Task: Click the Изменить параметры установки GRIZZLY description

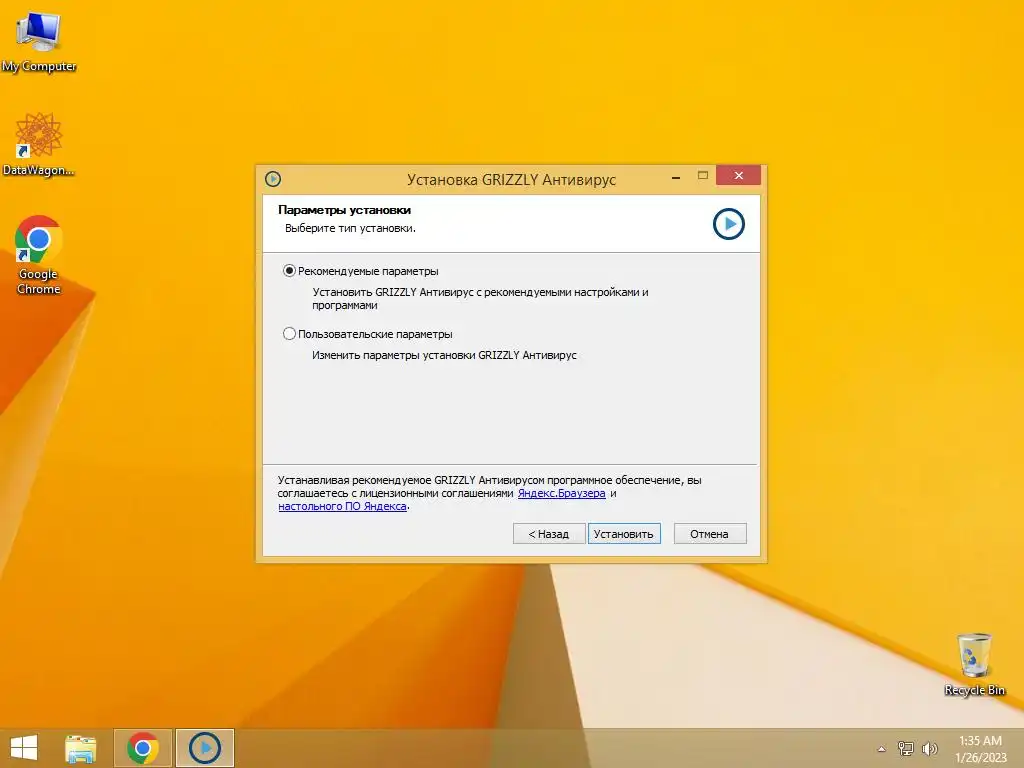Action: (x=444, y=355)
